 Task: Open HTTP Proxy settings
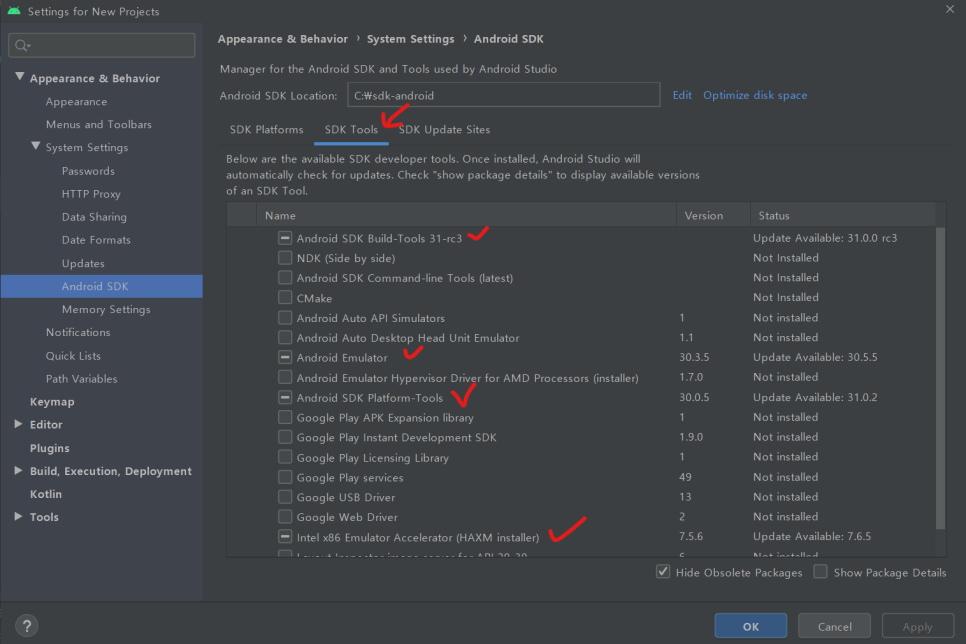tap(91, 194)
